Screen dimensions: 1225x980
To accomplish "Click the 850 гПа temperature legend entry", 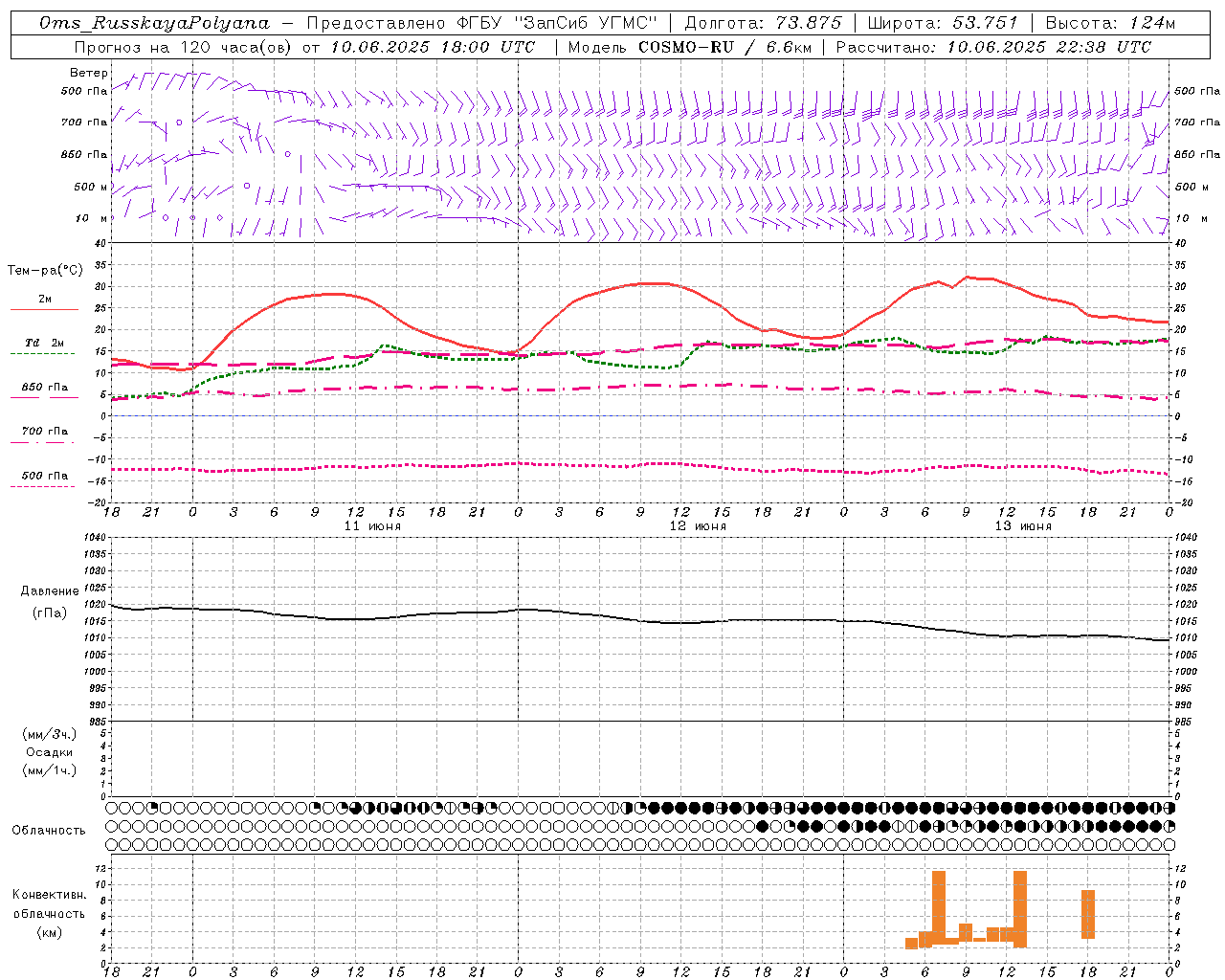I will [45, 388].
